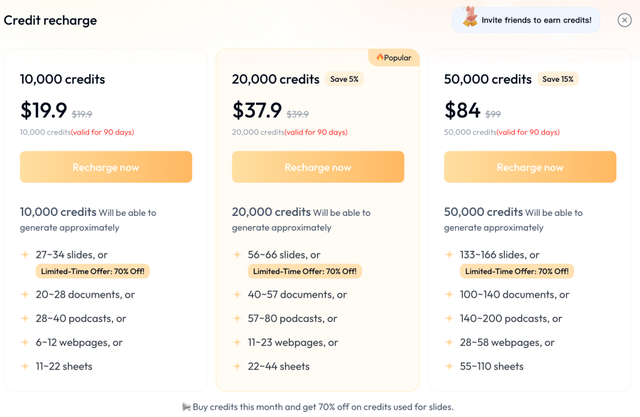Click sparkle icon beside 140~200 podcasts
Image resolution: width=640 pixels, height=417 pixels.
(x=449, y=319)
